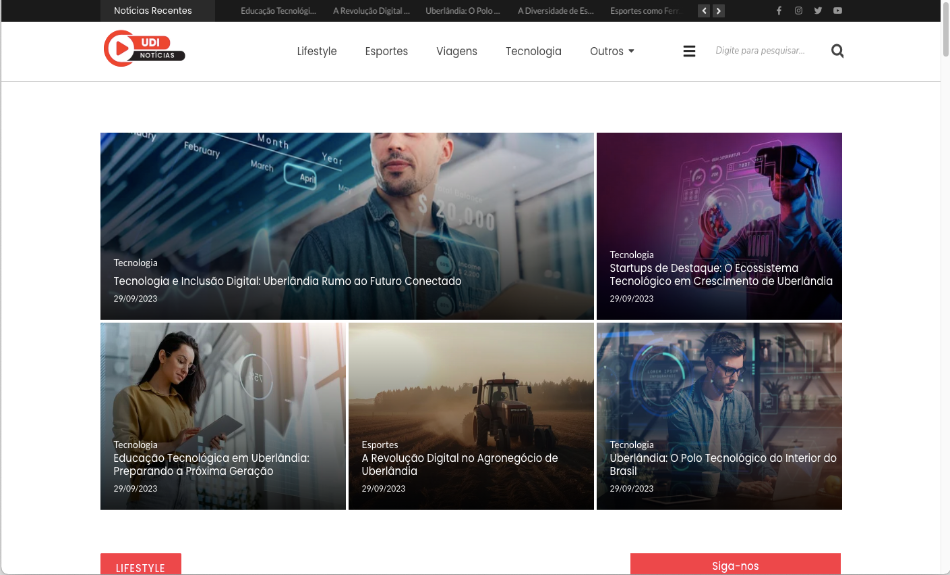
Task: Open Tecnologia in the navigation bar
Action: (533, 51)
